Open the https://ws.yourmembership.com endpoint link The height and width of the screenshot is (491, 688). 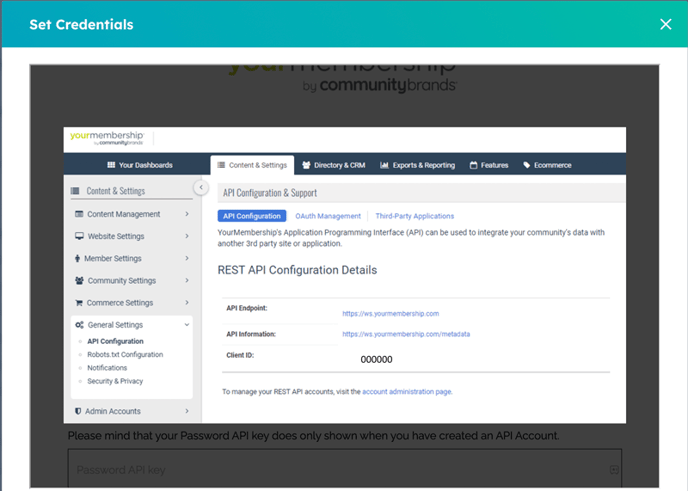(x=391, y=313)
